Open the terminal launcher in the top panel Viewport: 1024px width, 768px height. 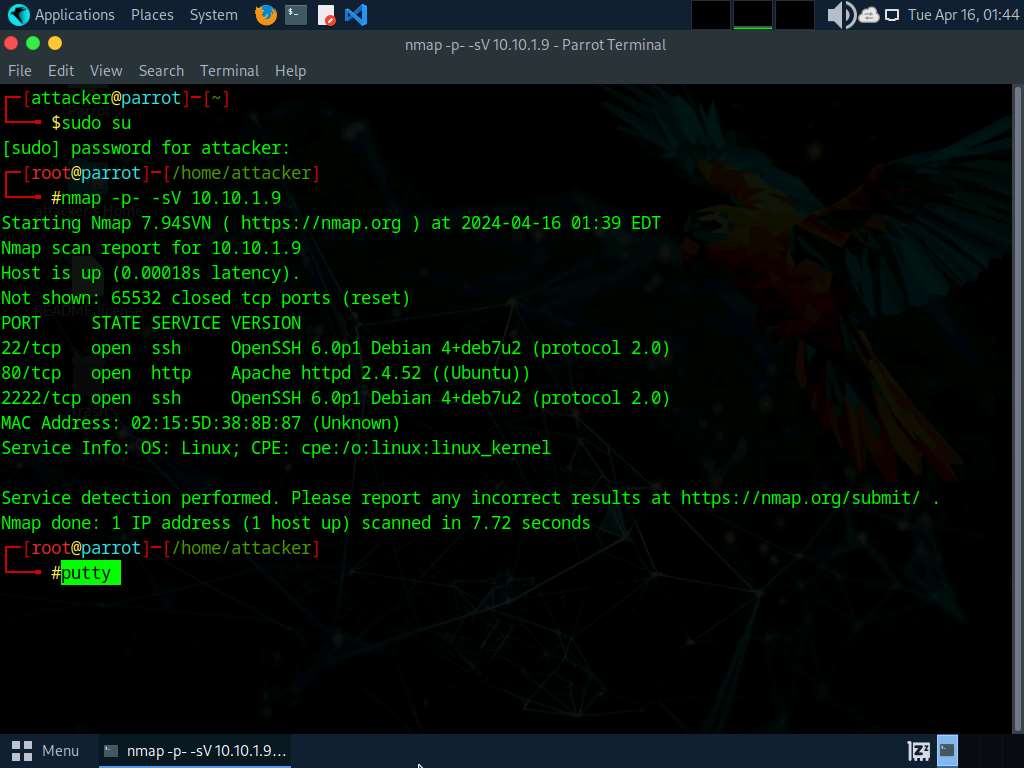pos(293,14)
